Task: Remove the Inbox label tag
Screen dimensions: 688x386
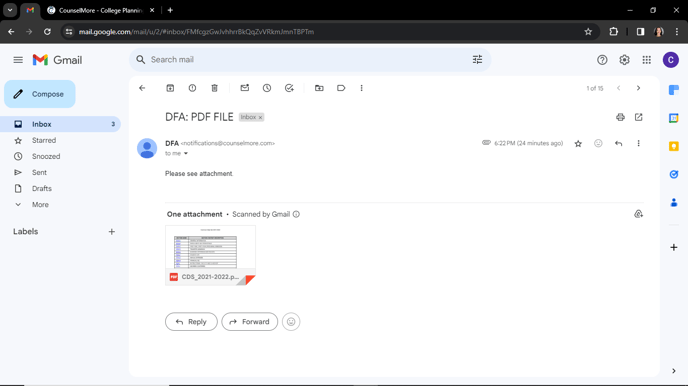Action: pyautogui.click(x=260, y=118)
